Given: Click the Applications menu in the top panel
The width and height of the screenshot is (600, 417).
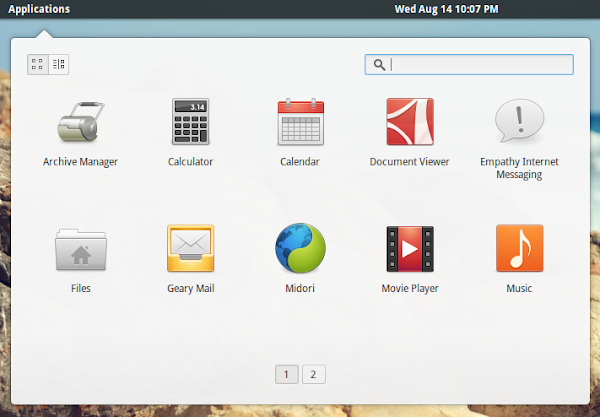Looking at the screenshot, I should [x=39, y=9].
